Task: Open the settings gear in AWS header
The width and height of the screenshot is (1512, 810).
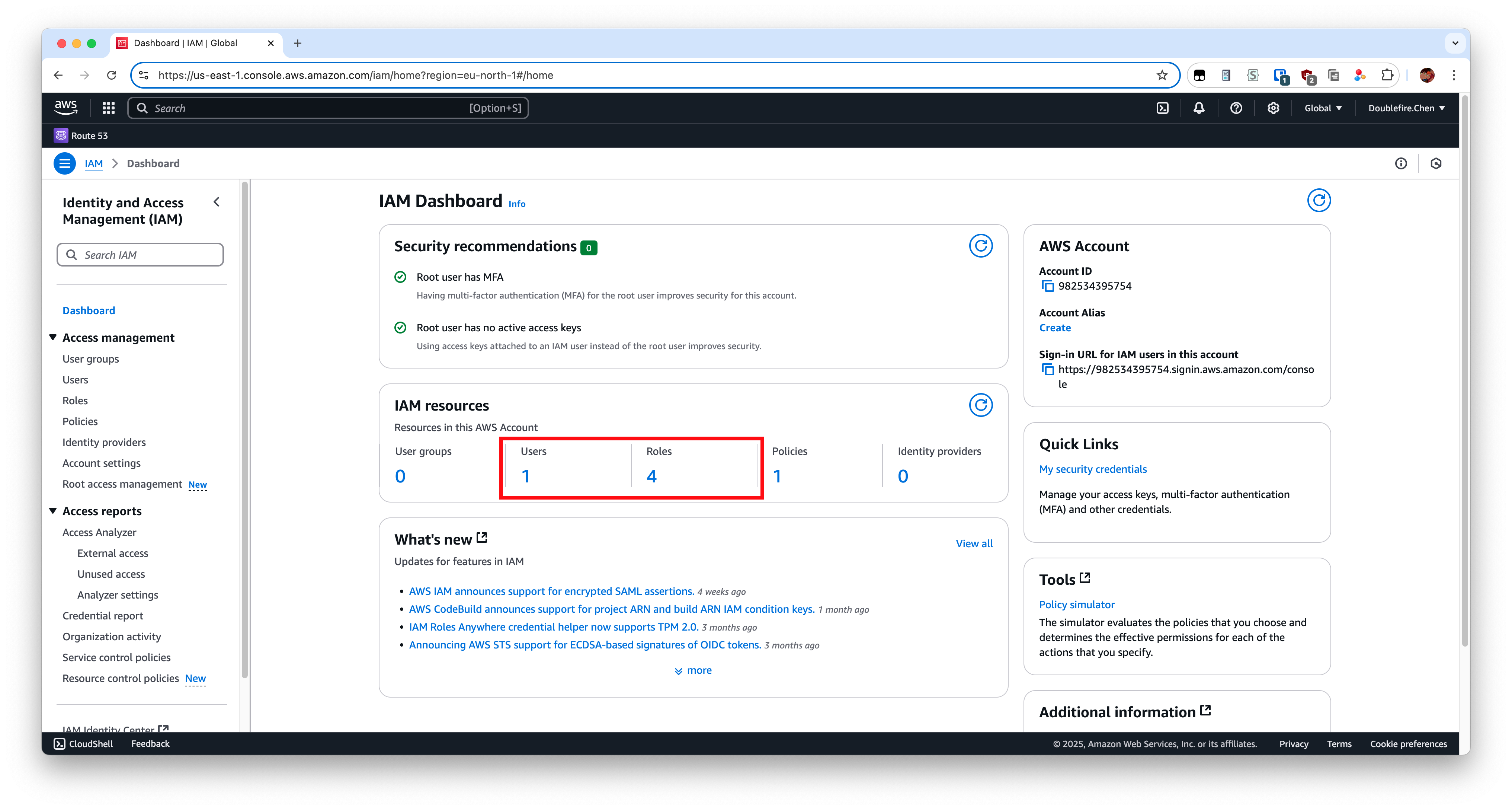Action: (x=1272, y=108)
